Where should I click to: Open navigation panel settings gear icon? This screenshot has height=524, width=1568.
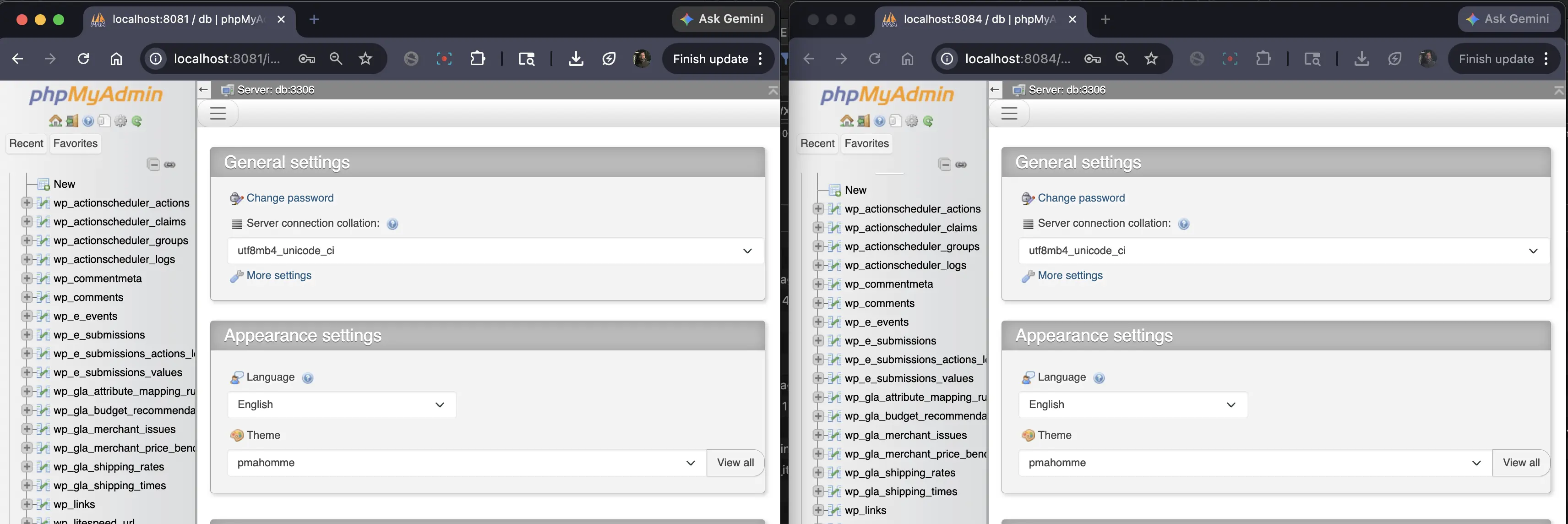(x=120, y=120)
